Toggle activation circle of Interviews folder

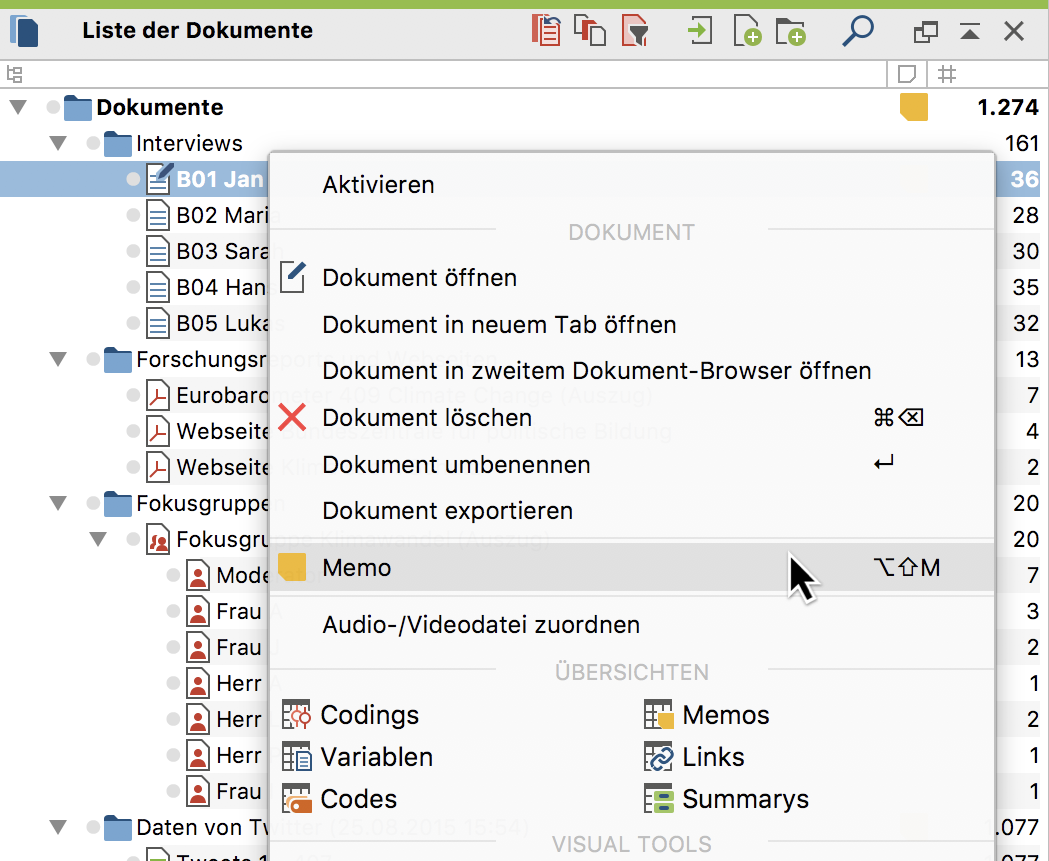[x=93, y=143]
